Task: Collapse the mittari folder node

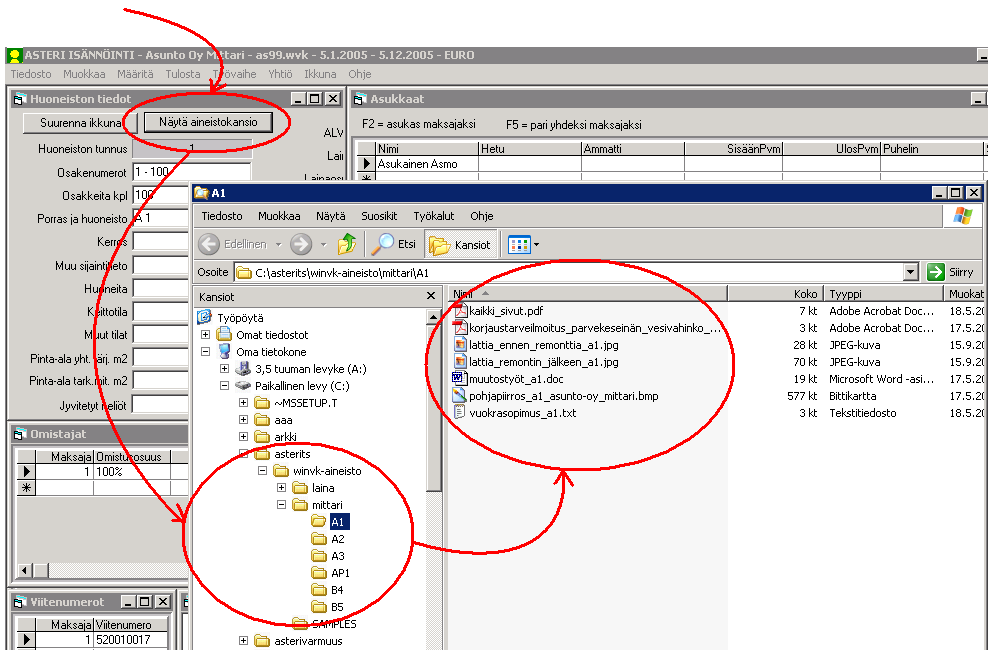Action: pyautogui.click(x=282, y=505)
